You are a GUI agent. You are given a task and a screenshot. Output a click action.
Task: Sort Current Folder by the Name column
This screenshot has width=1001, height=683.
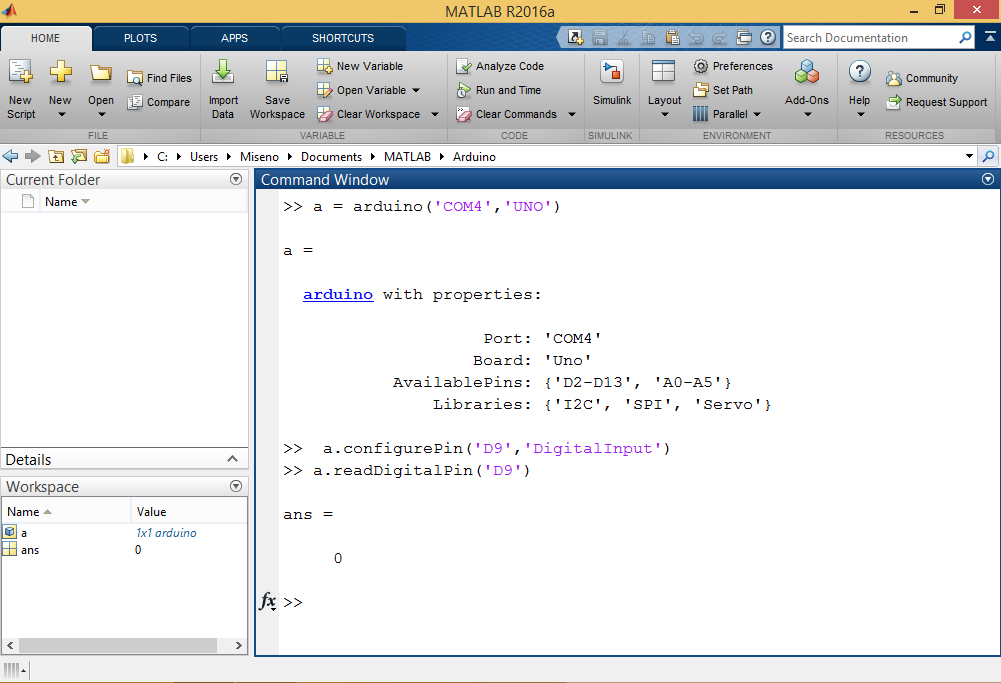[x=61, y=202]
